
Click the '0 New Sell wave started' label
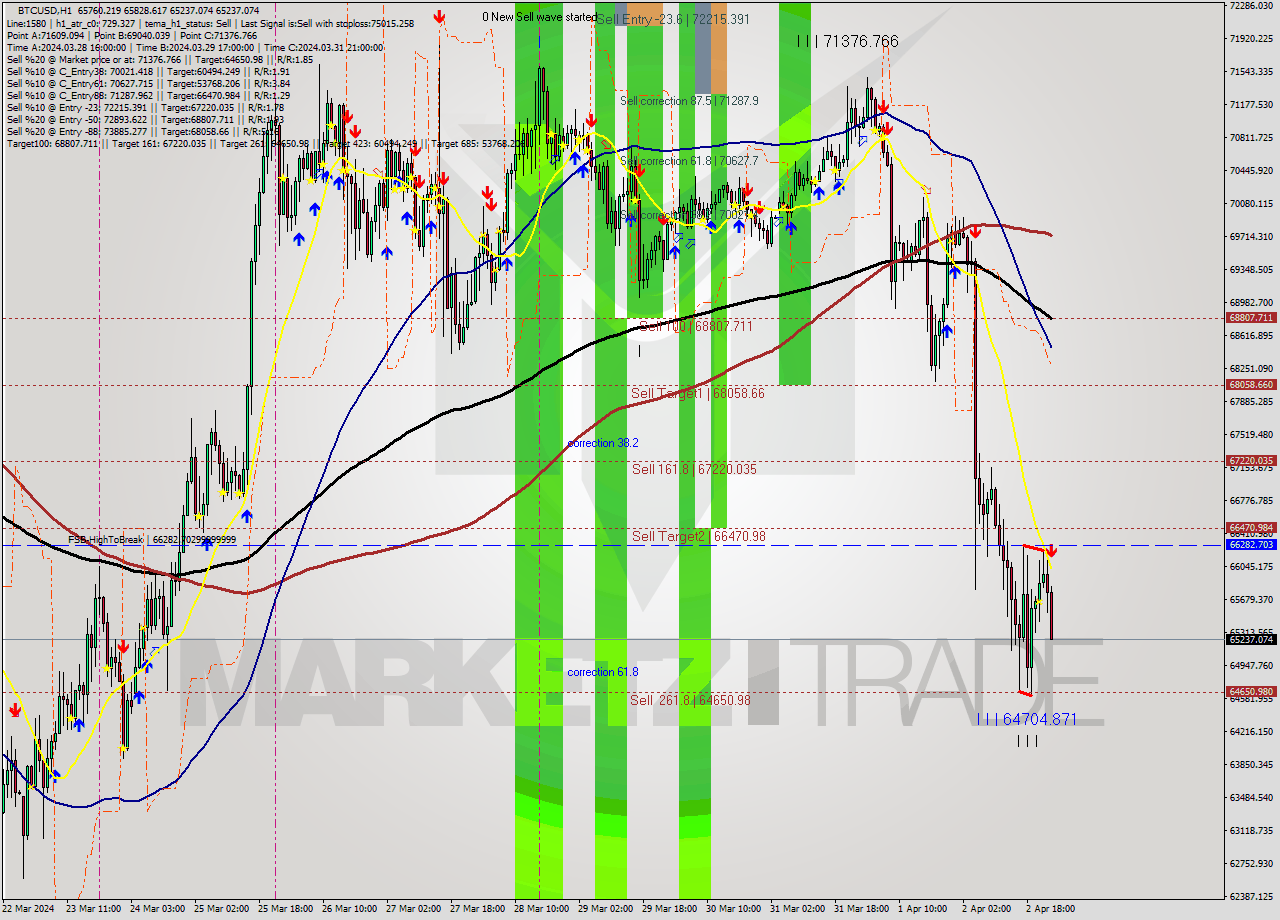click(538, 17)
